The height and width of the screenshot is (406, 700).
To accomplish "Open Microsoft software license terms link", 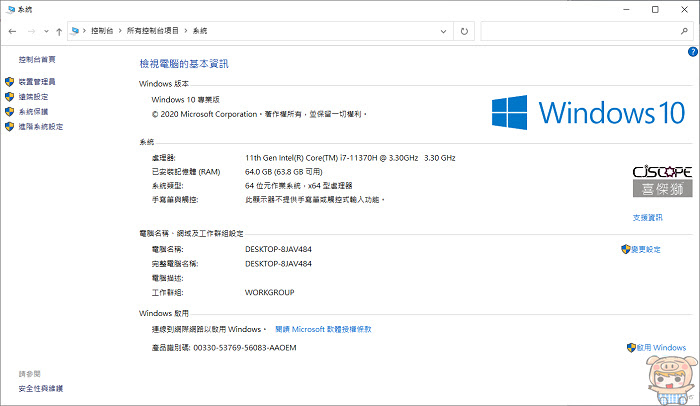I will (x=323, y=329).
